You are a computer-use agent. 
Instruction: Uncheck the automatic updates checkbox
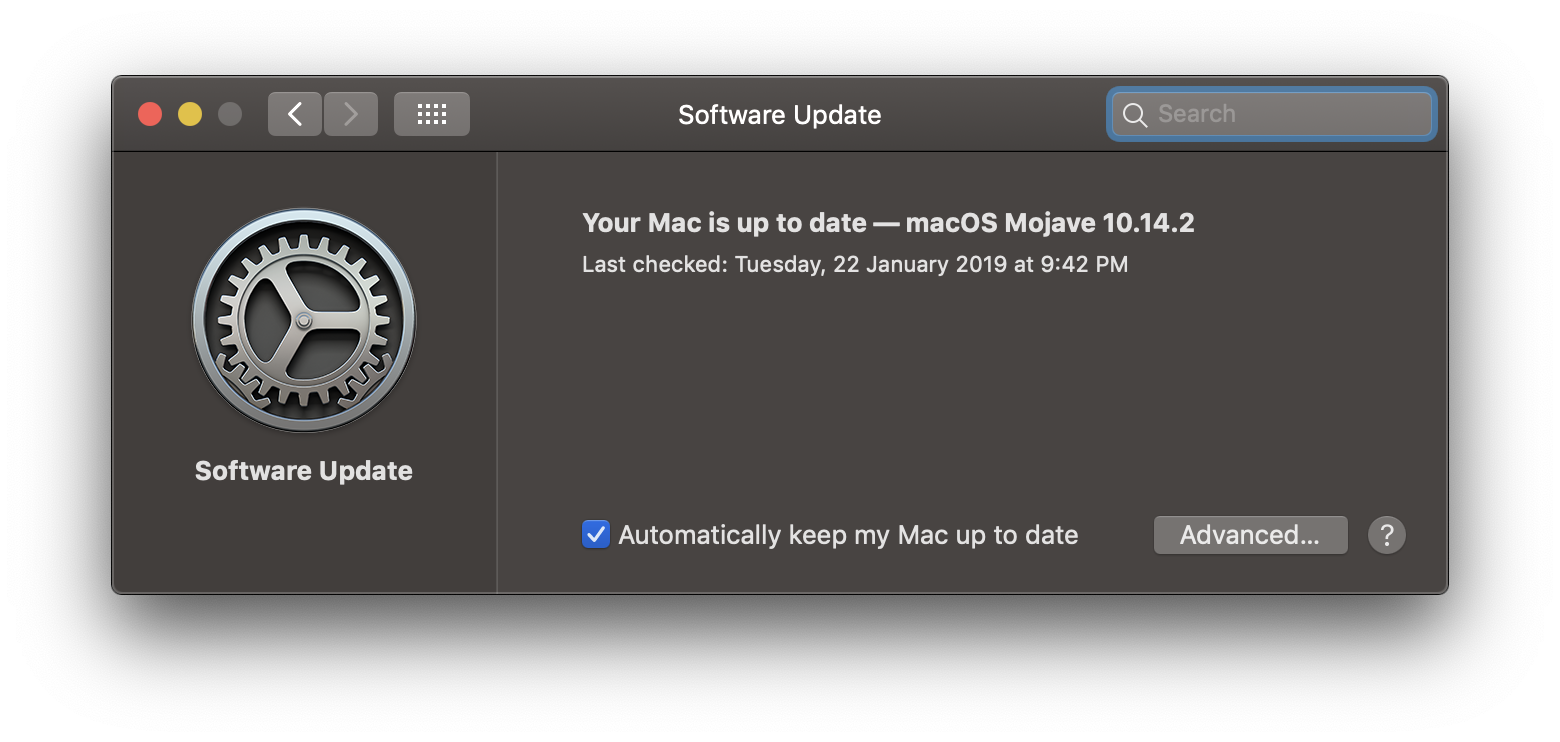(x=596, y=534)
